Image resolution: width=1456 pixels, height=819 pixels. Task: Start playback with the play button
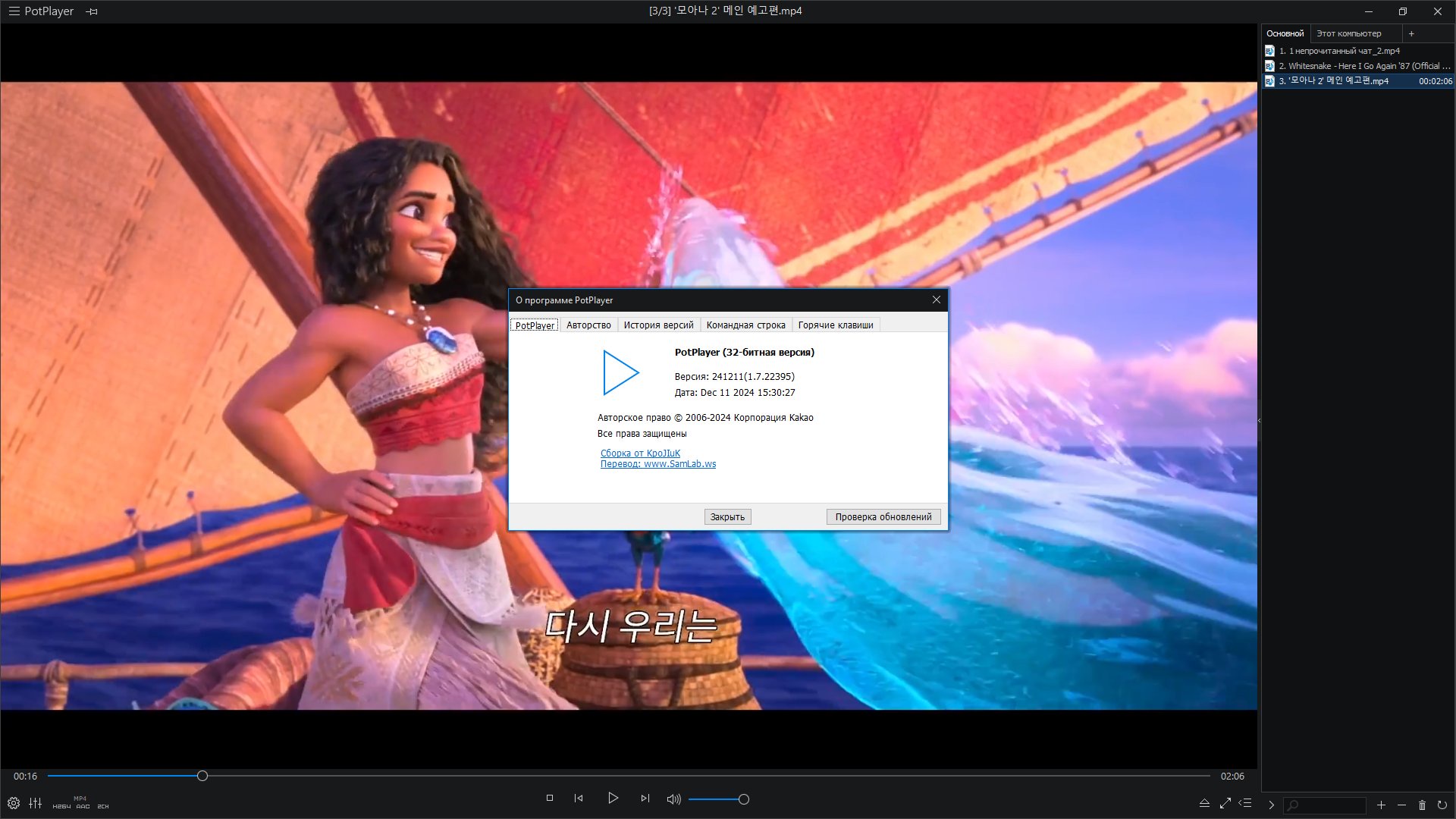[613, 798]
